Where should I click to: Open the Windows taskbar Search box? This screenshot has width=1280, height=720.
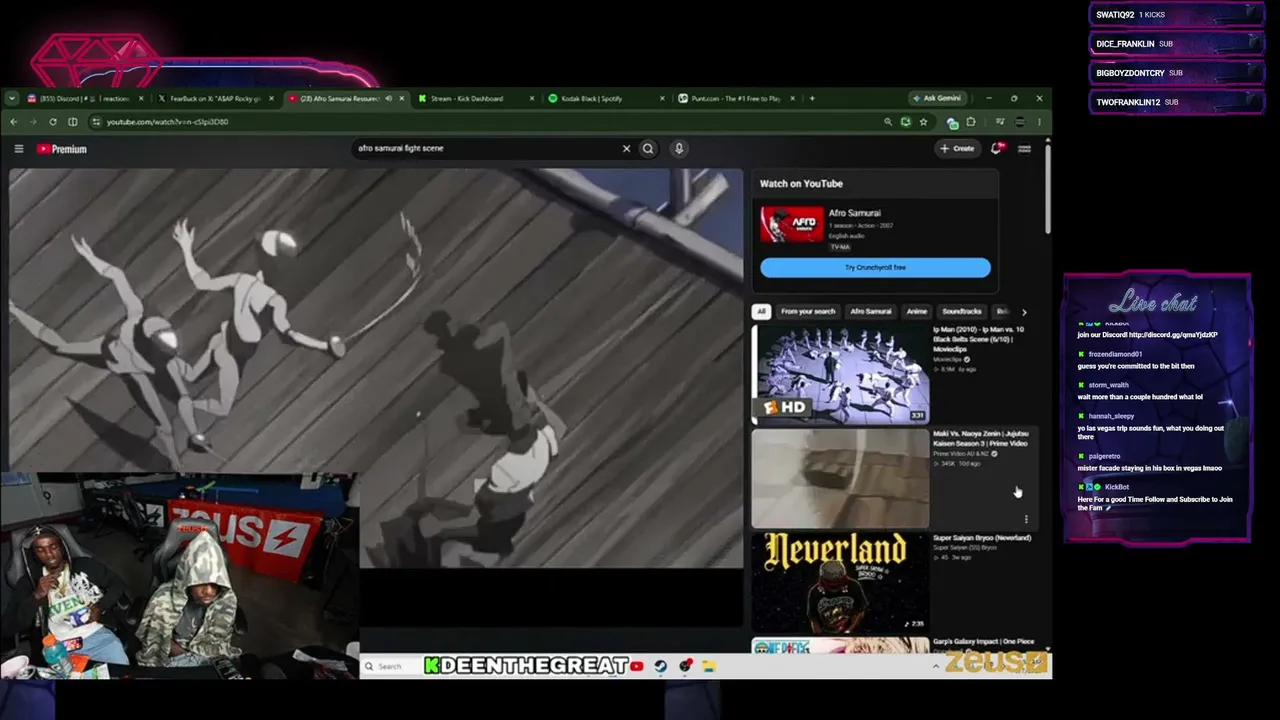pos(390,666)
